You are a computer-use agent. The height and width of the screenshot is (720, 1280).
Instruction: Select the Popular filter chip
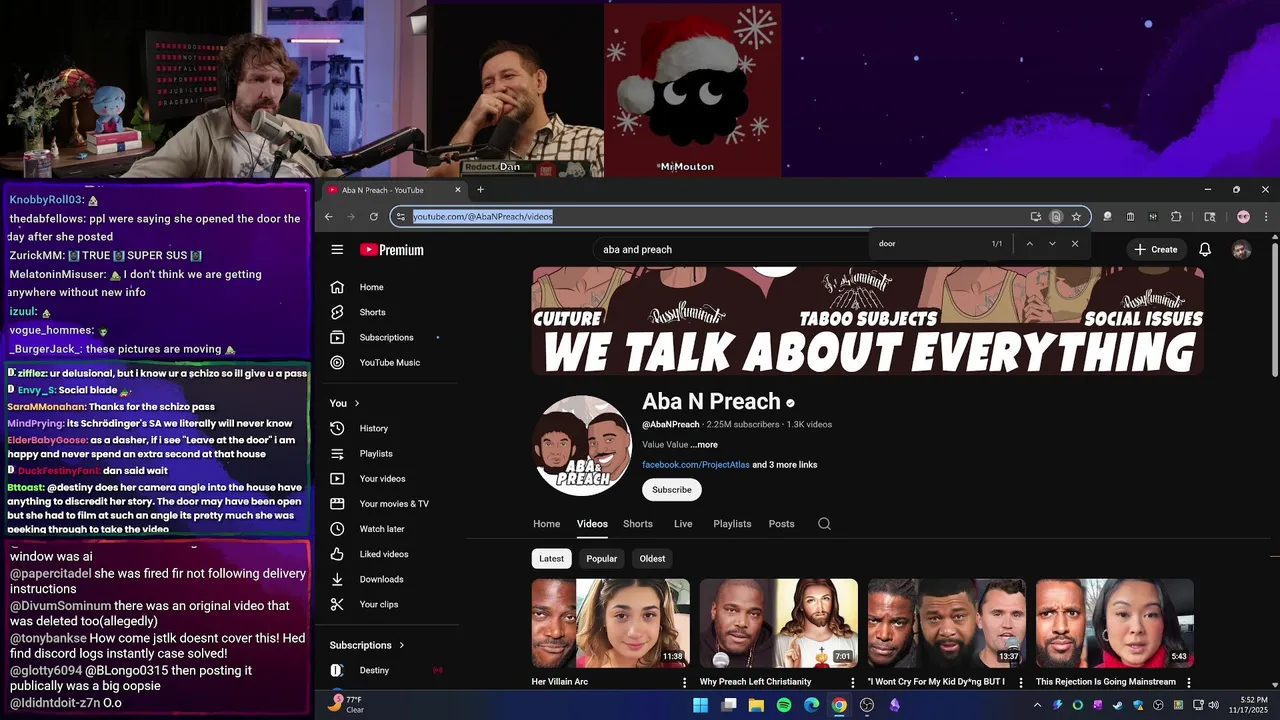coord(602,559)
